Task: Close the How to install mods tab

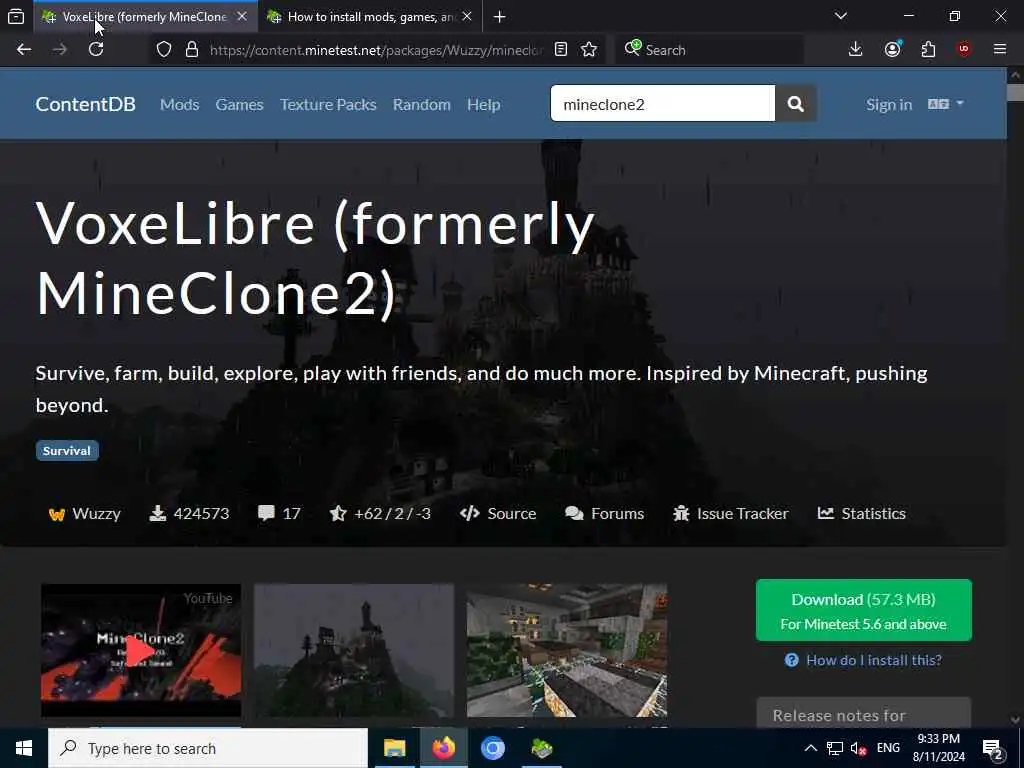Action: click(x=466, y=17)
